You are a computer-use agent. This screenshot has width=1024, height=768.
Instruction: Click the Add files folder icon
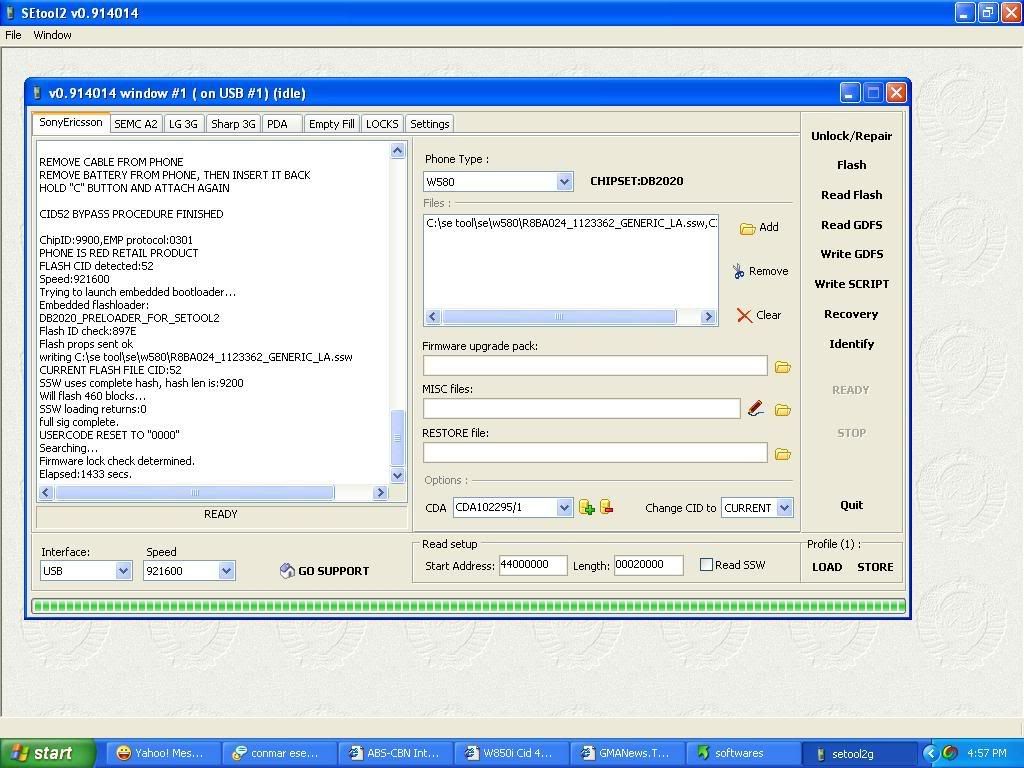click(747, 228)
